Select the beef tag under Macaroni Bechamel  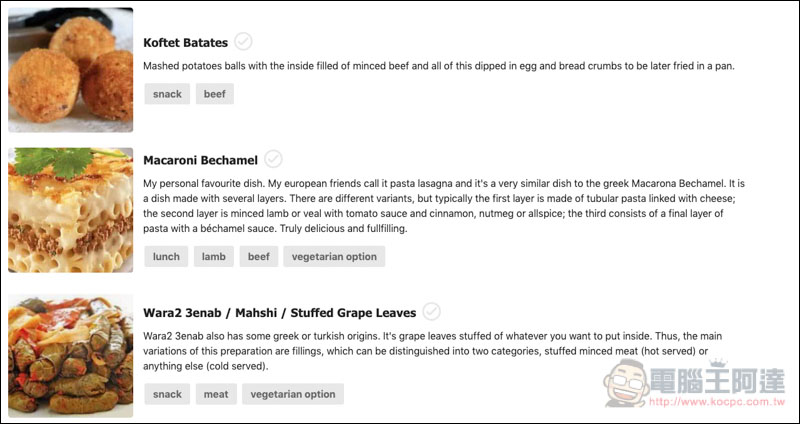pos(259,257)
